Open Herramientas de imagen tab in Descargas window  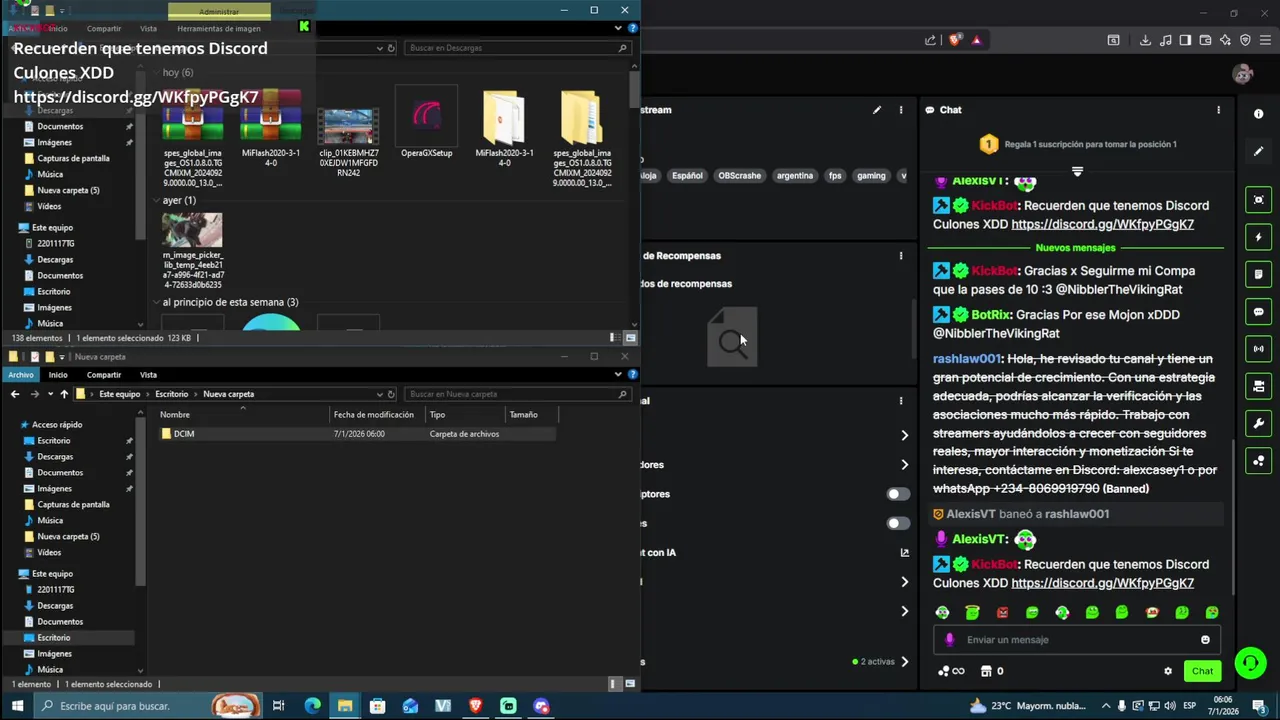coord(219,28)
